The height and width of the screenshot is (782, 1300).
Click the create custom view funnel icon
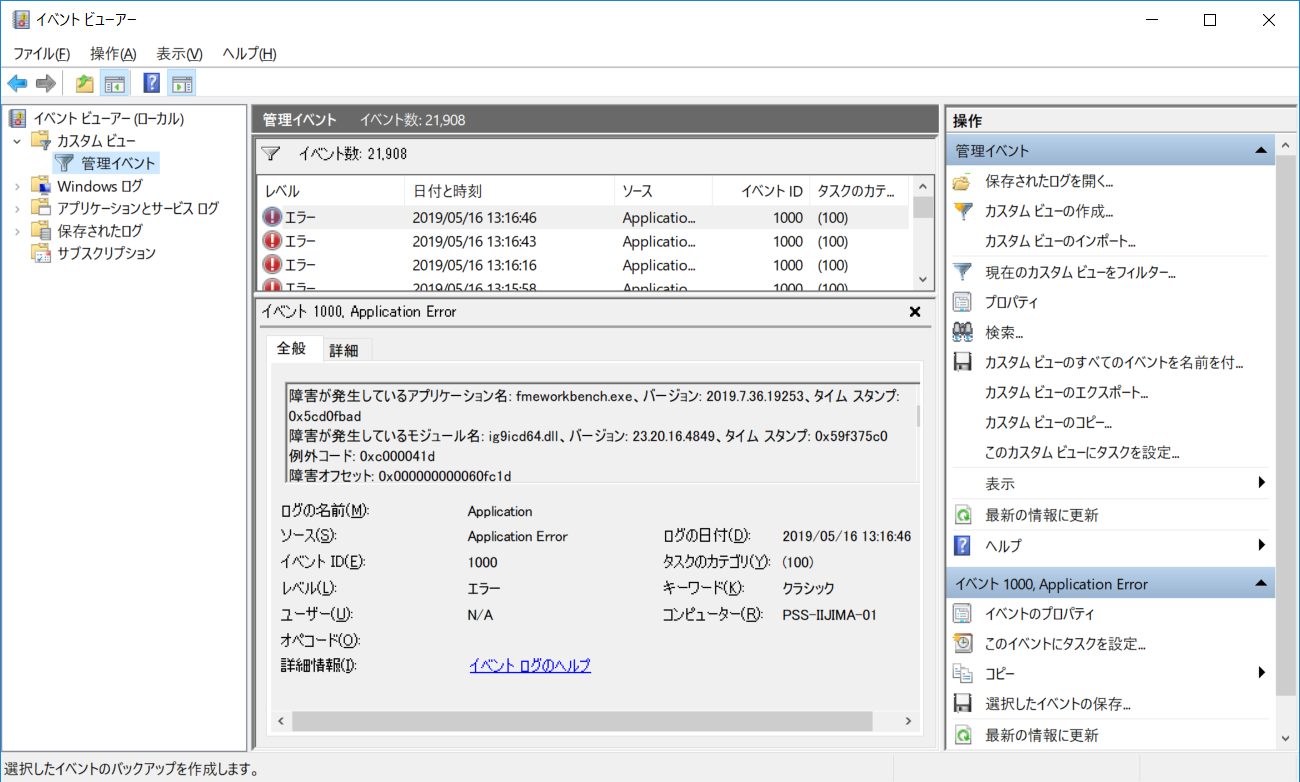coord(962,212)
